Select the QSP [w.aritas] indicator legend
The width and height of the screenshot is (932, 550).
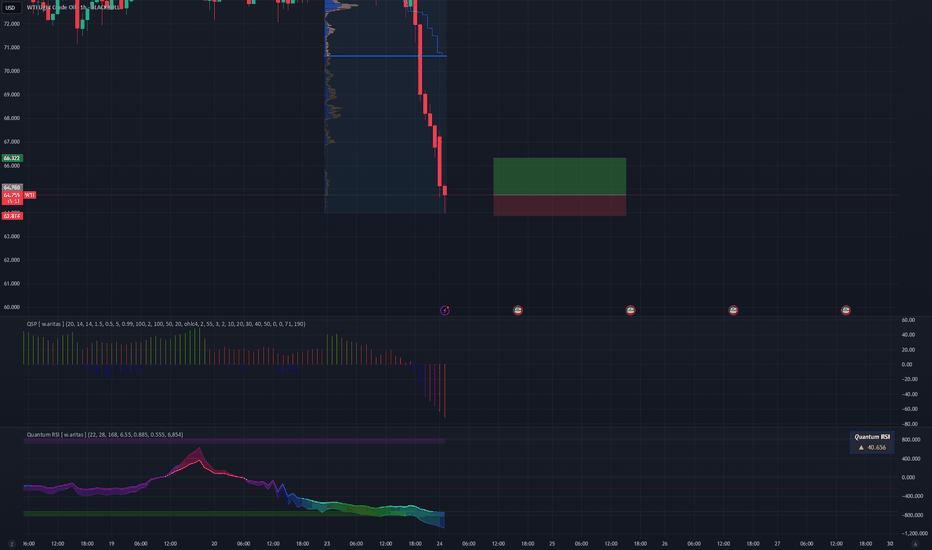[166, 324]
